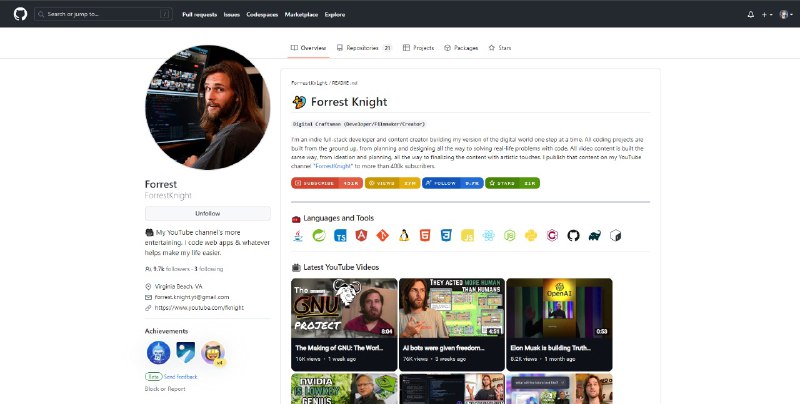This screenshot has height=404, width=800.
Task: Open the Arctic Code Vault achievement badge
Action: tap(186, 352)
